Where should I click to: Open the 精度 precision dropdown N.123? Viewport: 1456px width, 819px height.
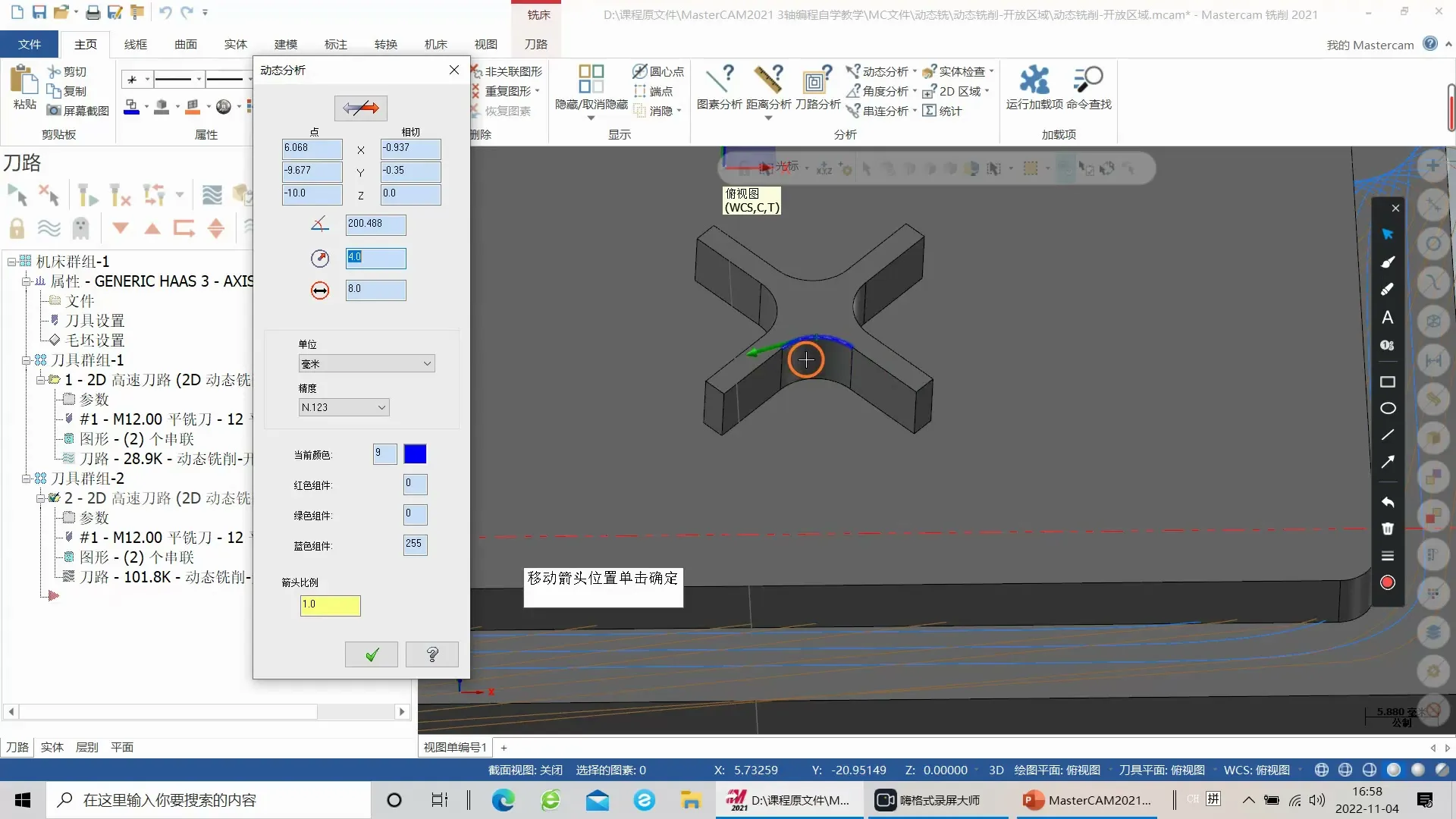click(x=344, y=408)
